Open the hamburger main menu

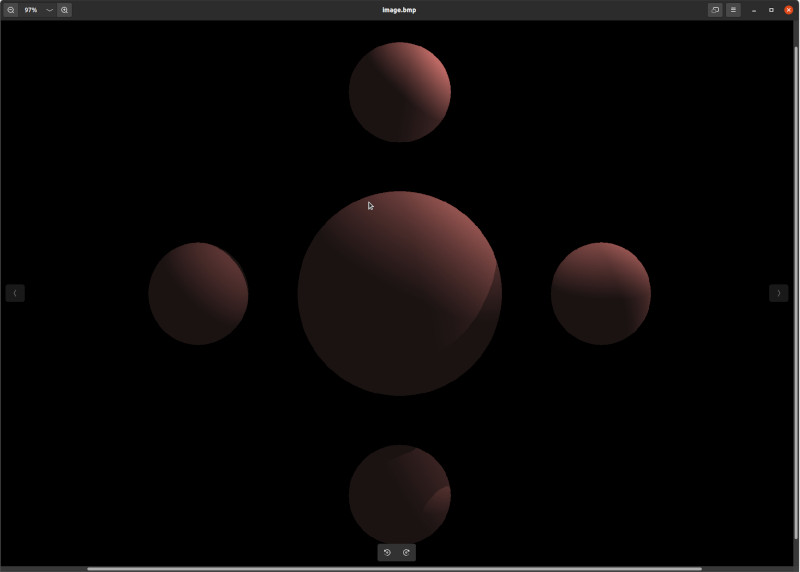coord(733,10)
